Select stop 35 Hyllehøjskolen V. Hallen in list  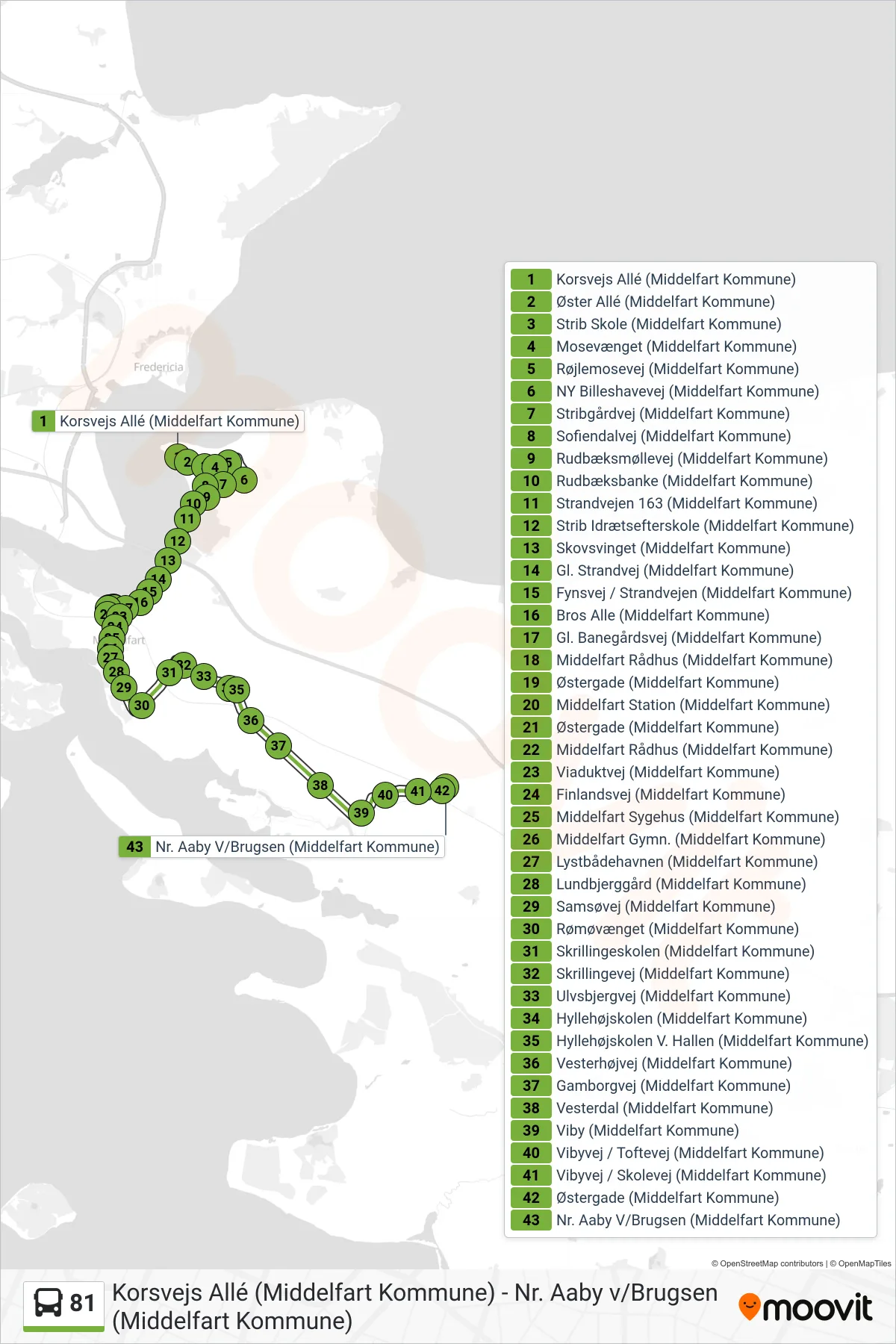pos(690,1041)
